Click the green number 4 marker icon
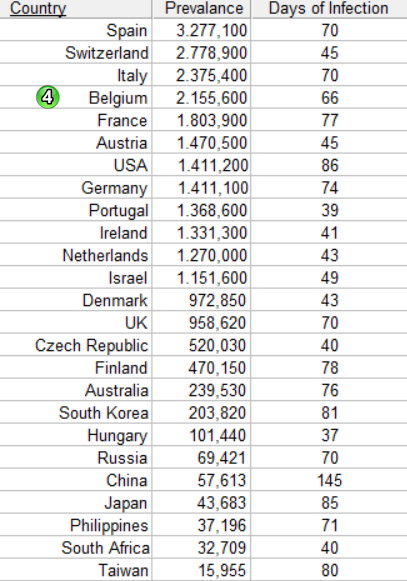The width and height of the screenshot is (407, 581). click(47, 97)
